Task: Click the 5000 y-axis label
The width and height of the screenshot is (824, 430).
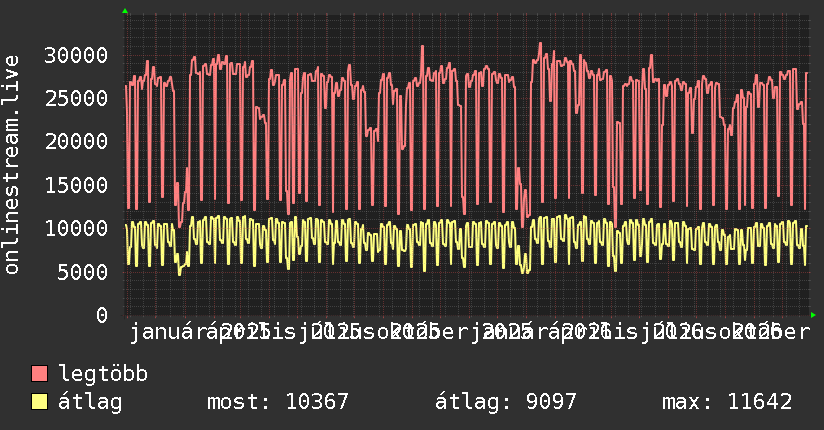Action: (83, 272)
